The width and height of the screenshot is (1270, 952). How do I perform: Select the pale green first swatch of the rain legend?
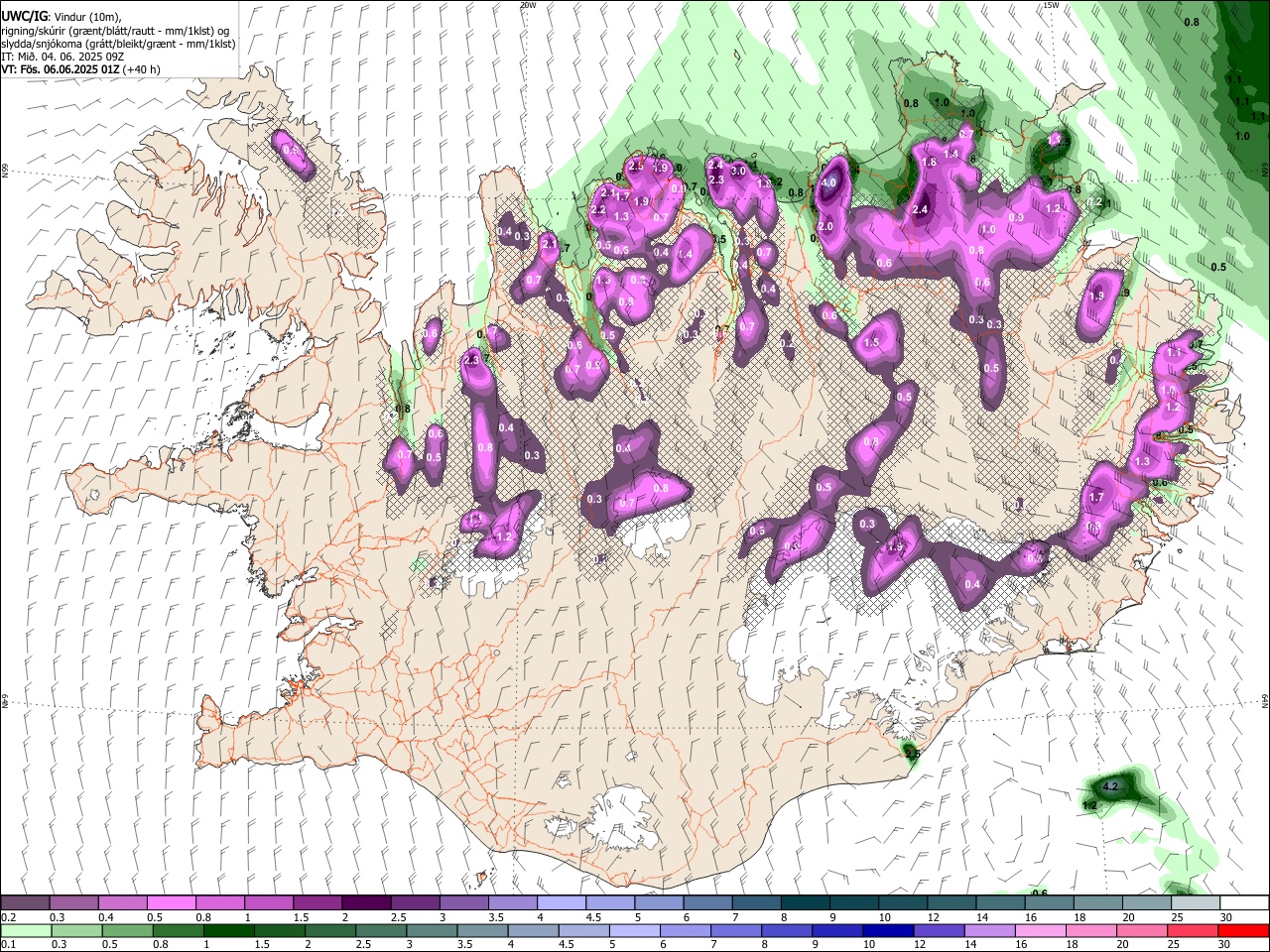(x=25, y=931)
